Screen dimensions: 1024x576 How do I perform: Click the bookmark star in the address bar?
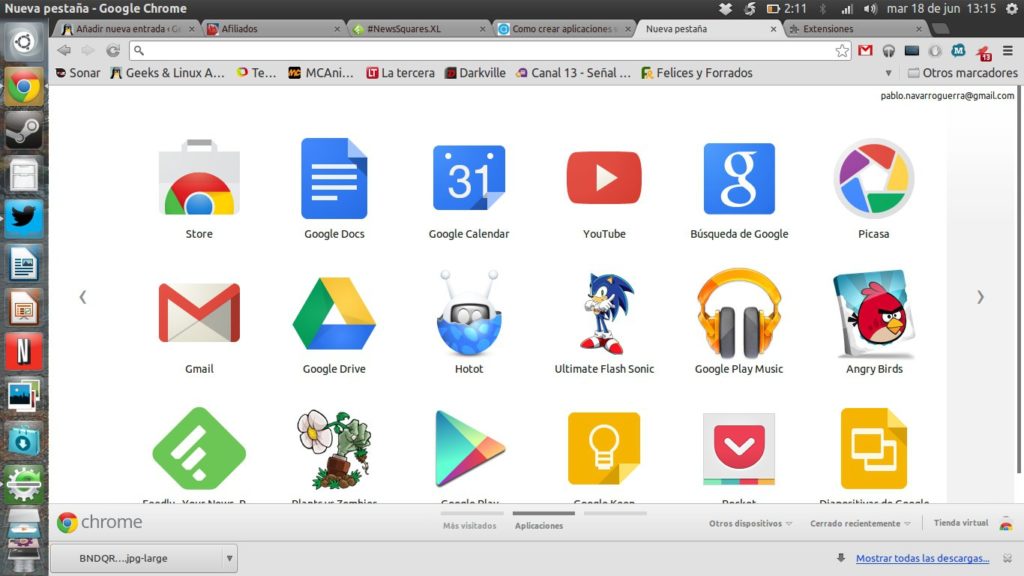(842, 50)
